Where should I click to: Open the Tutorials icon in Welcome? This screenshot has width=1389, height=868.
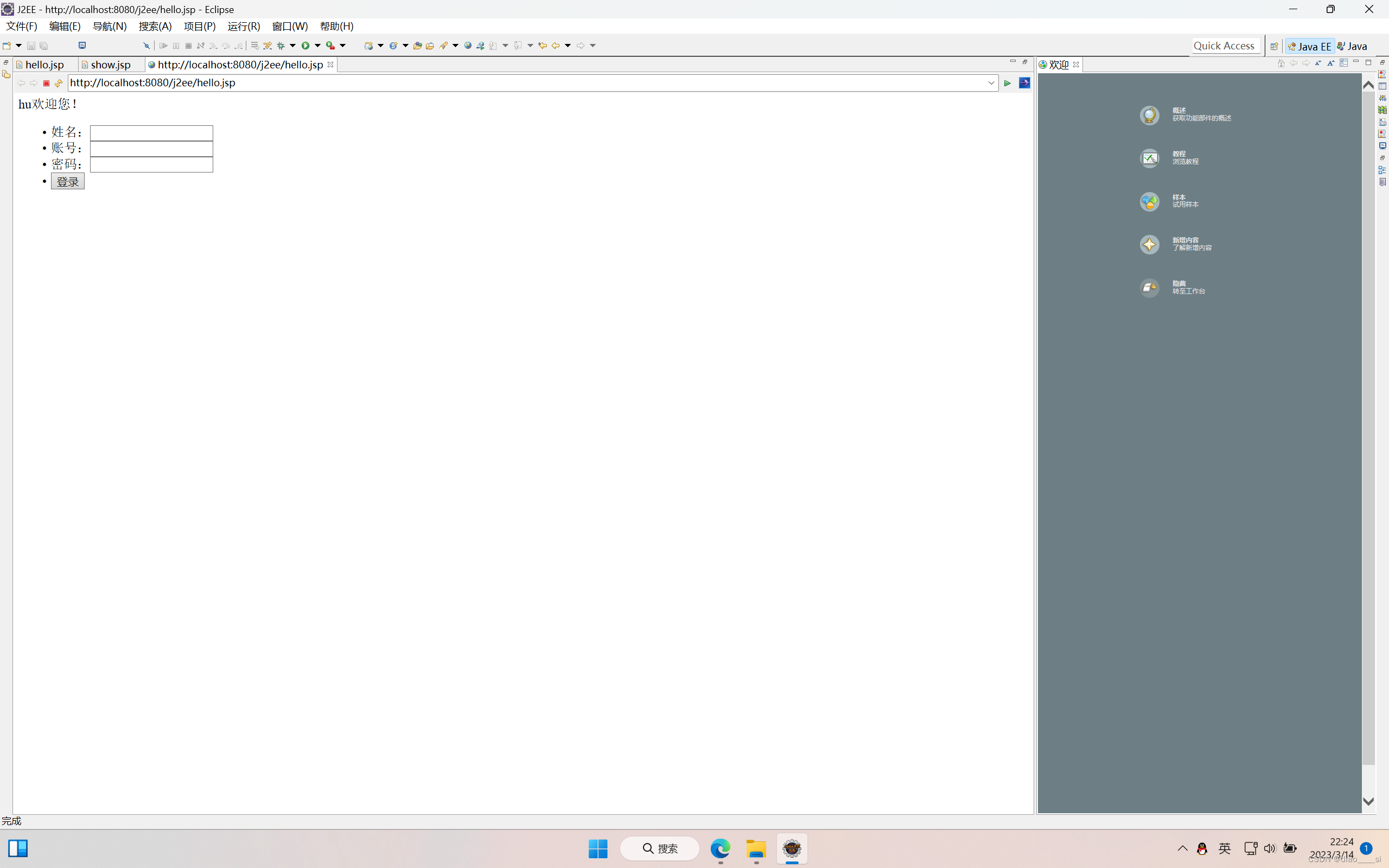1149,158
